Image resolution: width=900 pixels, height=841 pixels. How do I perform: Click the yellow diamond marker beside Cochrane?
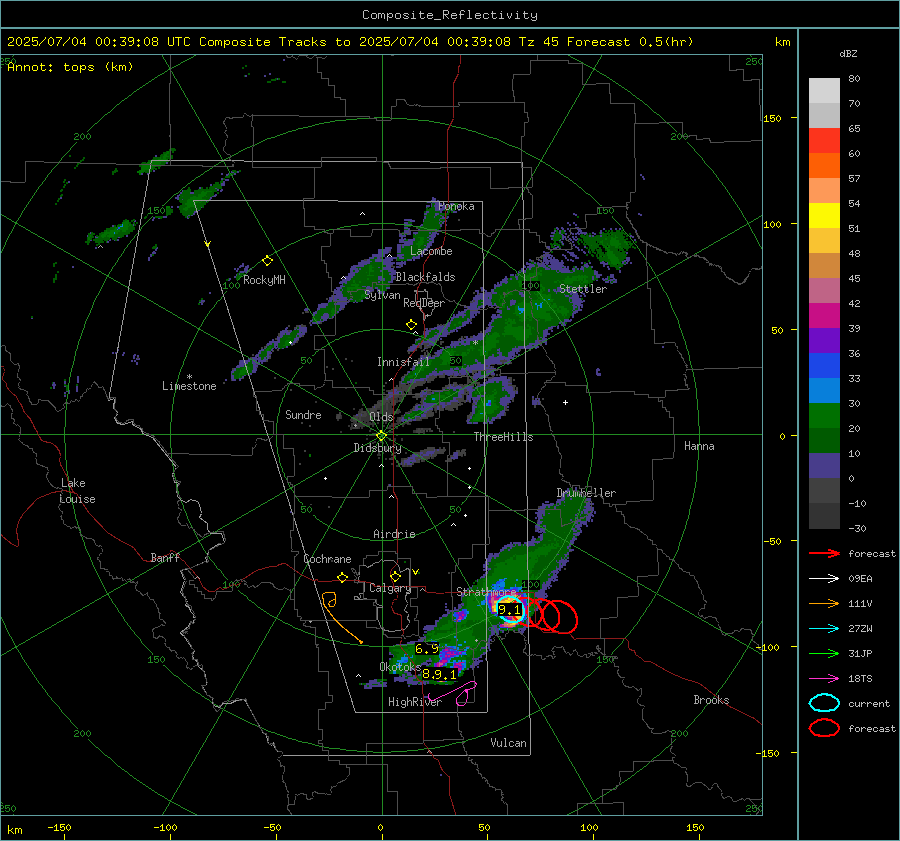coord(342,577)
